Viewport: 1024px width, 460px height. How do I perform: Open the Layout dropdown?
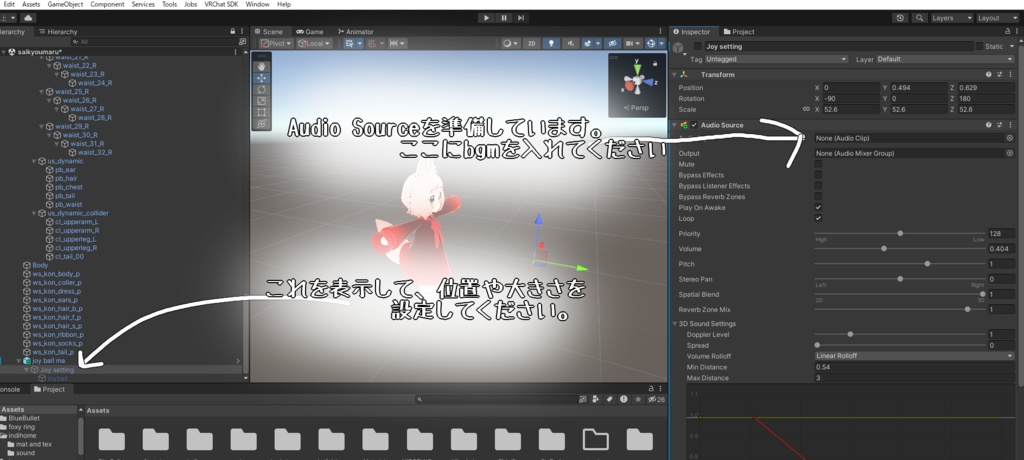point(996,18)
